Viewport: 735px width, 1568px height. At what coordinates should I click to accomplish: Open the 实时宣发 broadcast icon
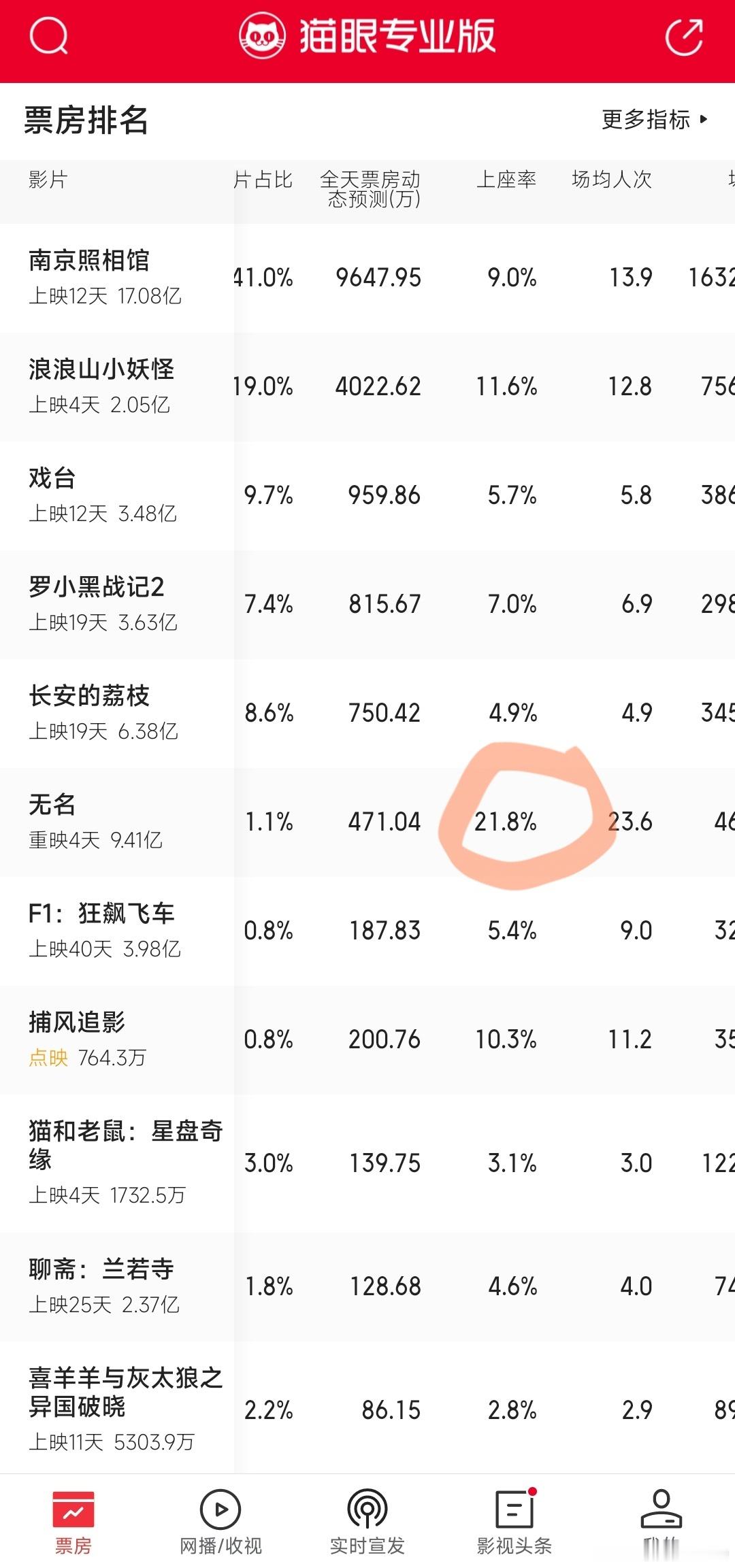coord(367,1509)
